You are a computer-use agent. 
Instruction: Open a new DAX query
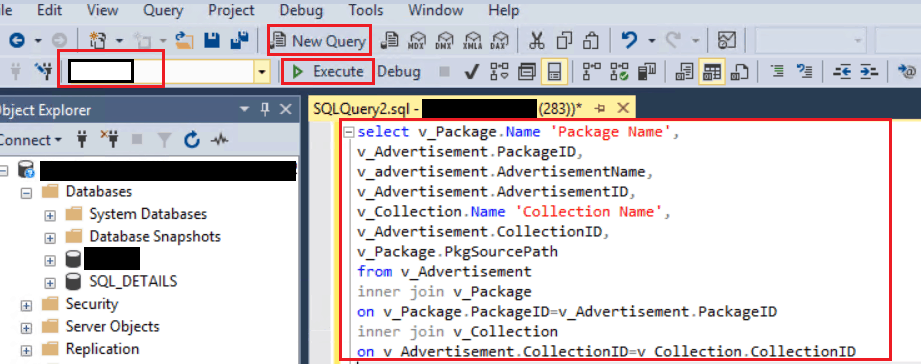(500, 41)
